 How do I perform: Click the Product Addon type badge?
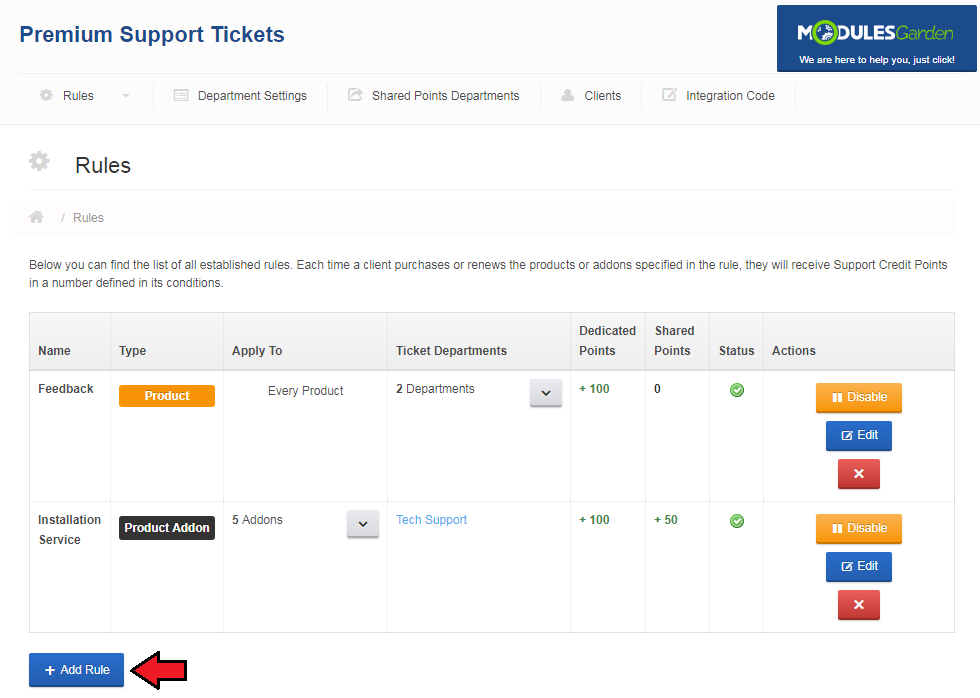167,528
